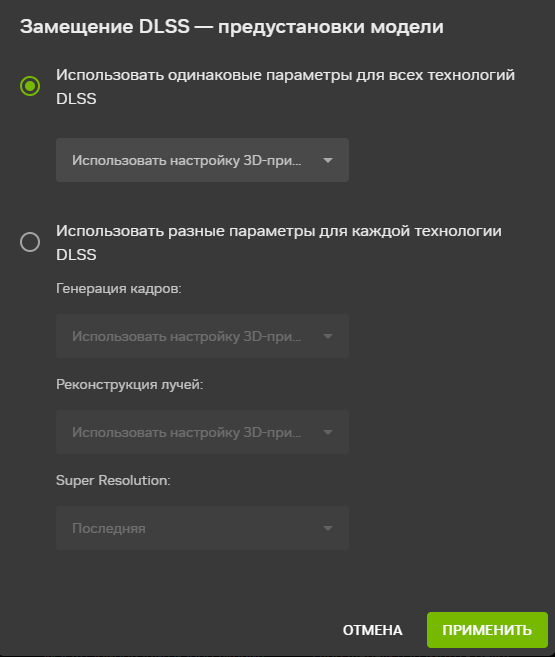Click the 'Использовать одинаковые параметры' option label
The width and height of the screenshot is (555, 657).
pyautogui.click(x=285, y=87)
